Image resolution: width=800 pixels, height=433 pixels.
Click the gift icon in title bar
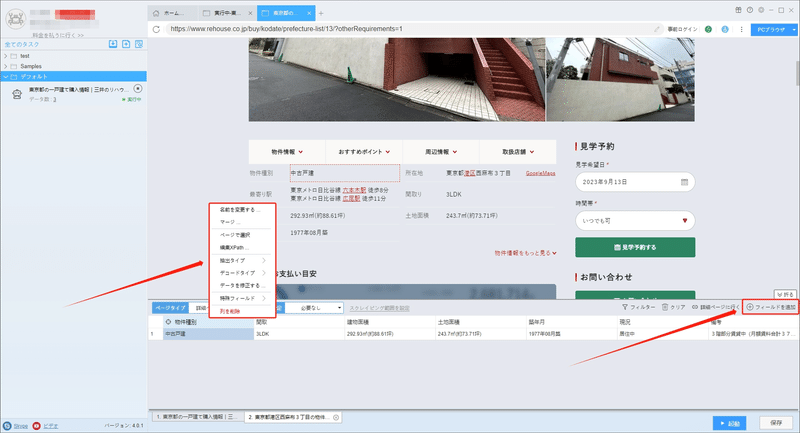(738, 10)
